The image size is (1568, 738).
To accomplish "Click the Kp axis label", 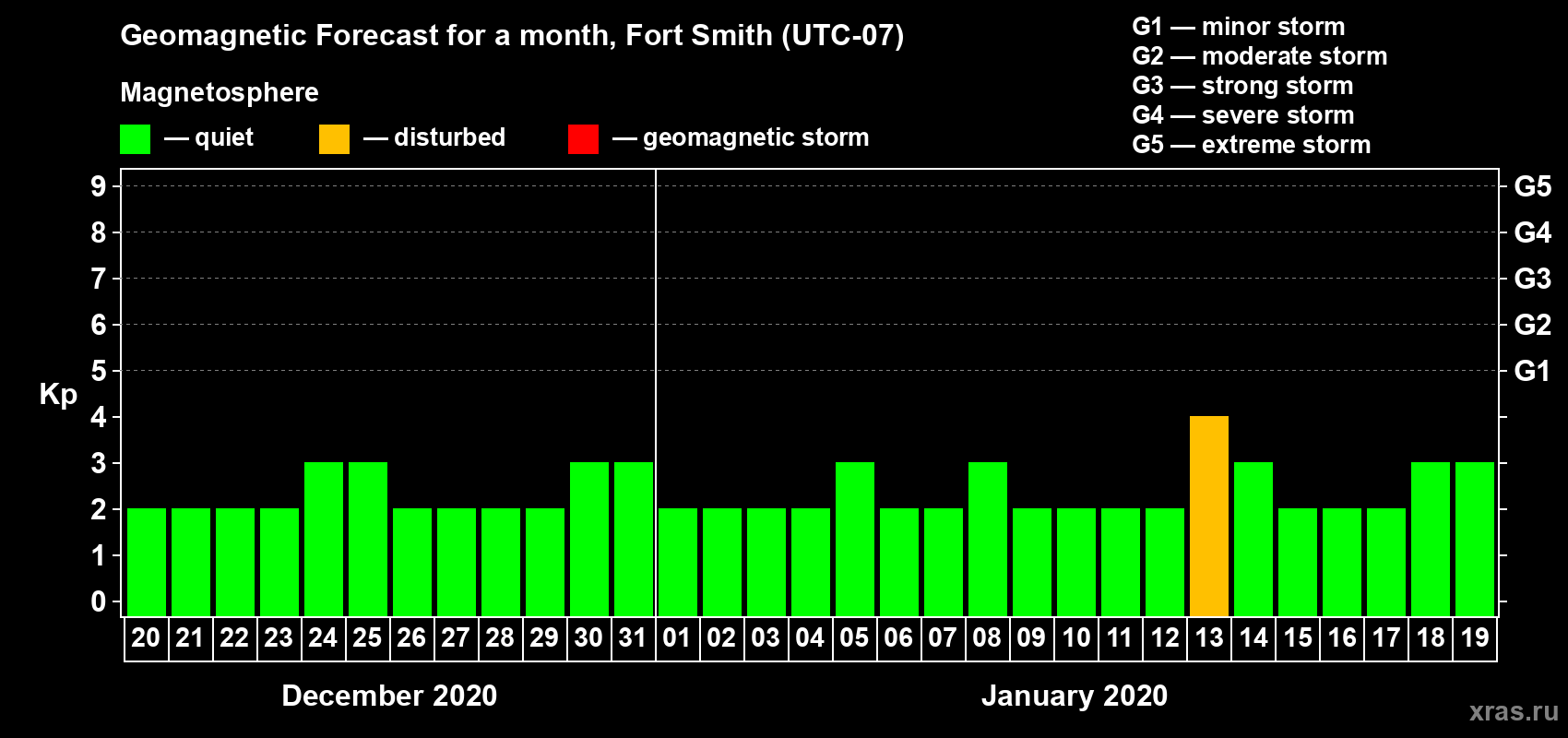I will click(58, 395).
